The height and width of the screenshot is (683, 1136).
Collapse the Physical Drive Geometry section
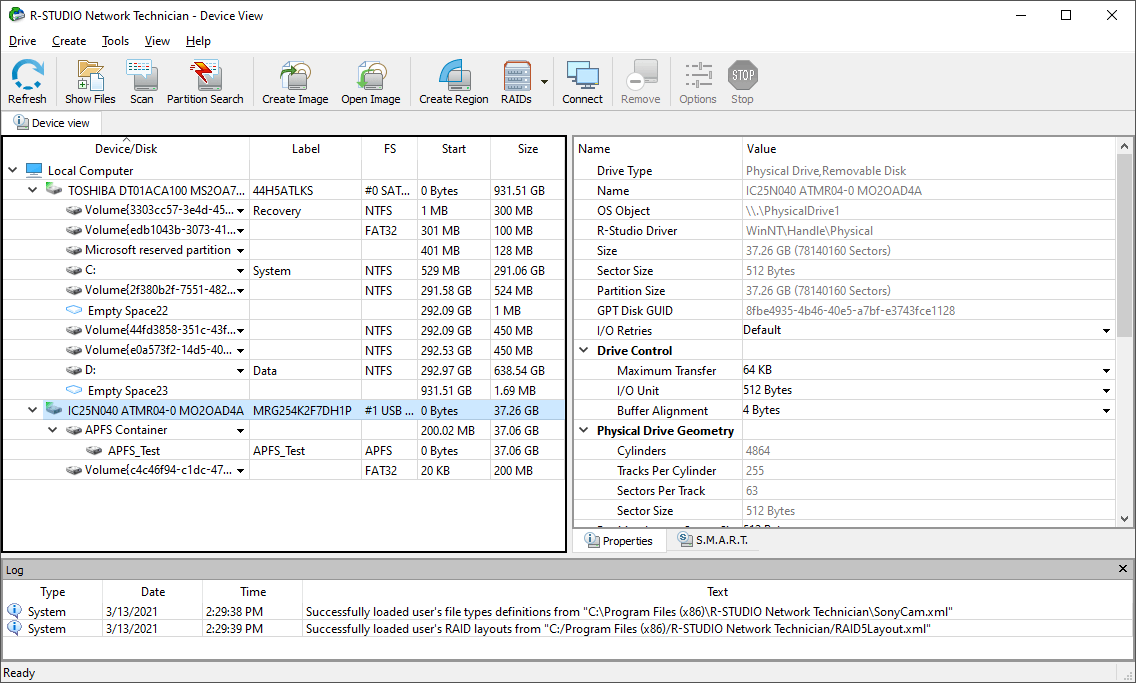(584, 430)
